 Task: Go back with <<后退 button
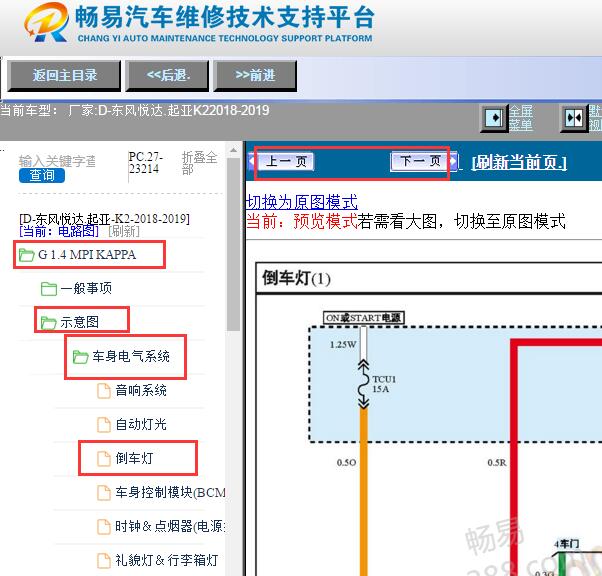click(168, 76)
